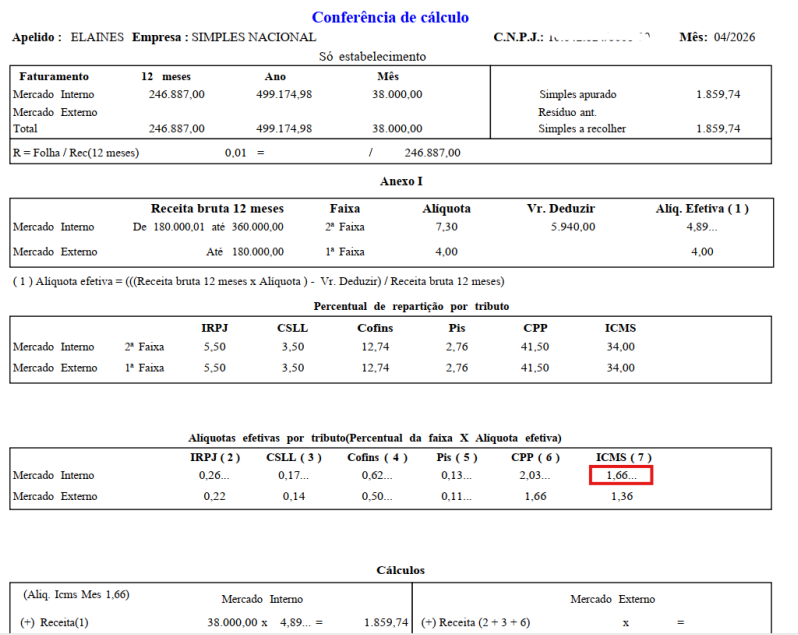The height and width of the screenshot is (635, 798).
Task: Select Mercado Interno CPP percentage 41,50
Action: tap(535, 347)
